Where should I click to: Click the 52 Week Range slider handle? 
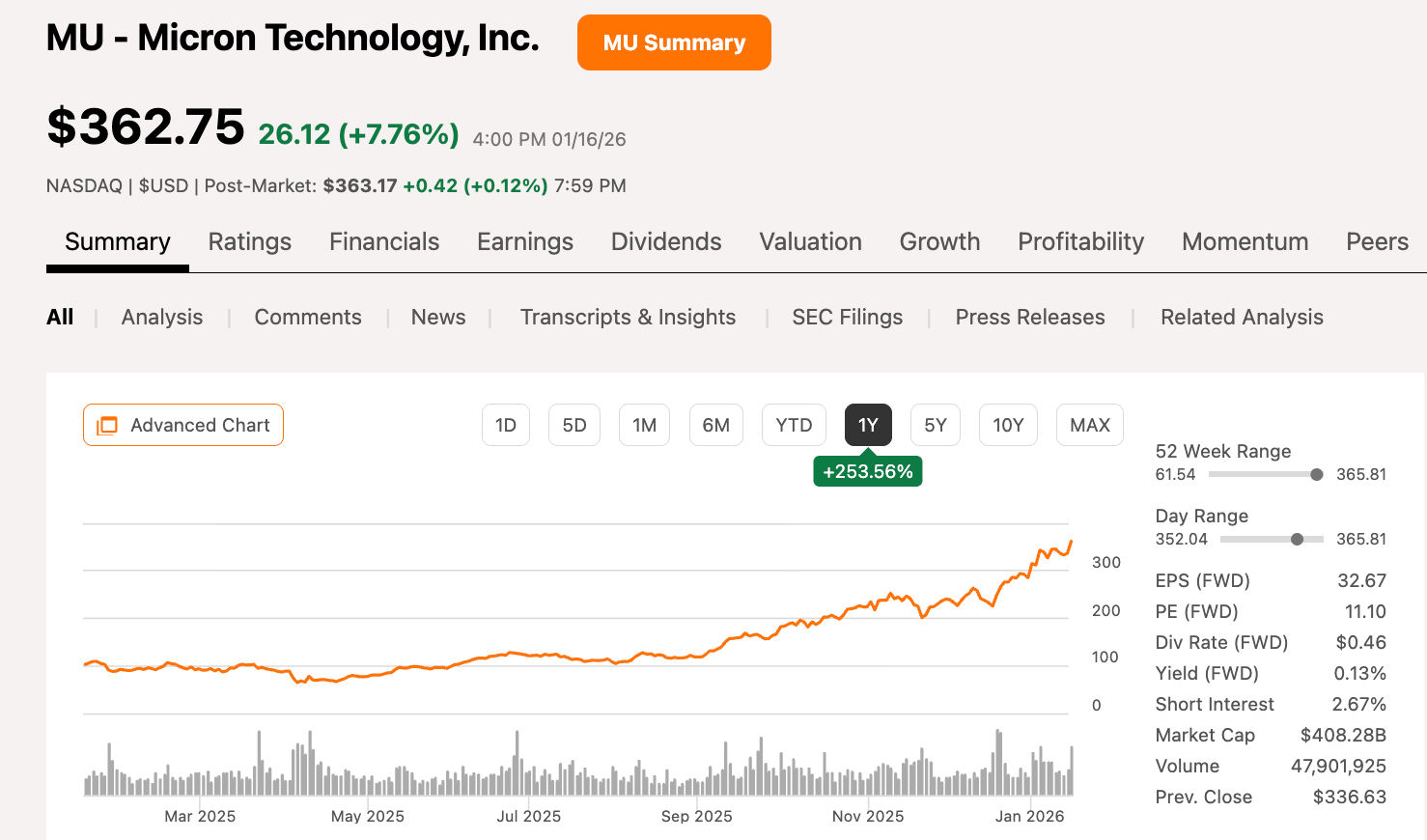(1315, 474)
